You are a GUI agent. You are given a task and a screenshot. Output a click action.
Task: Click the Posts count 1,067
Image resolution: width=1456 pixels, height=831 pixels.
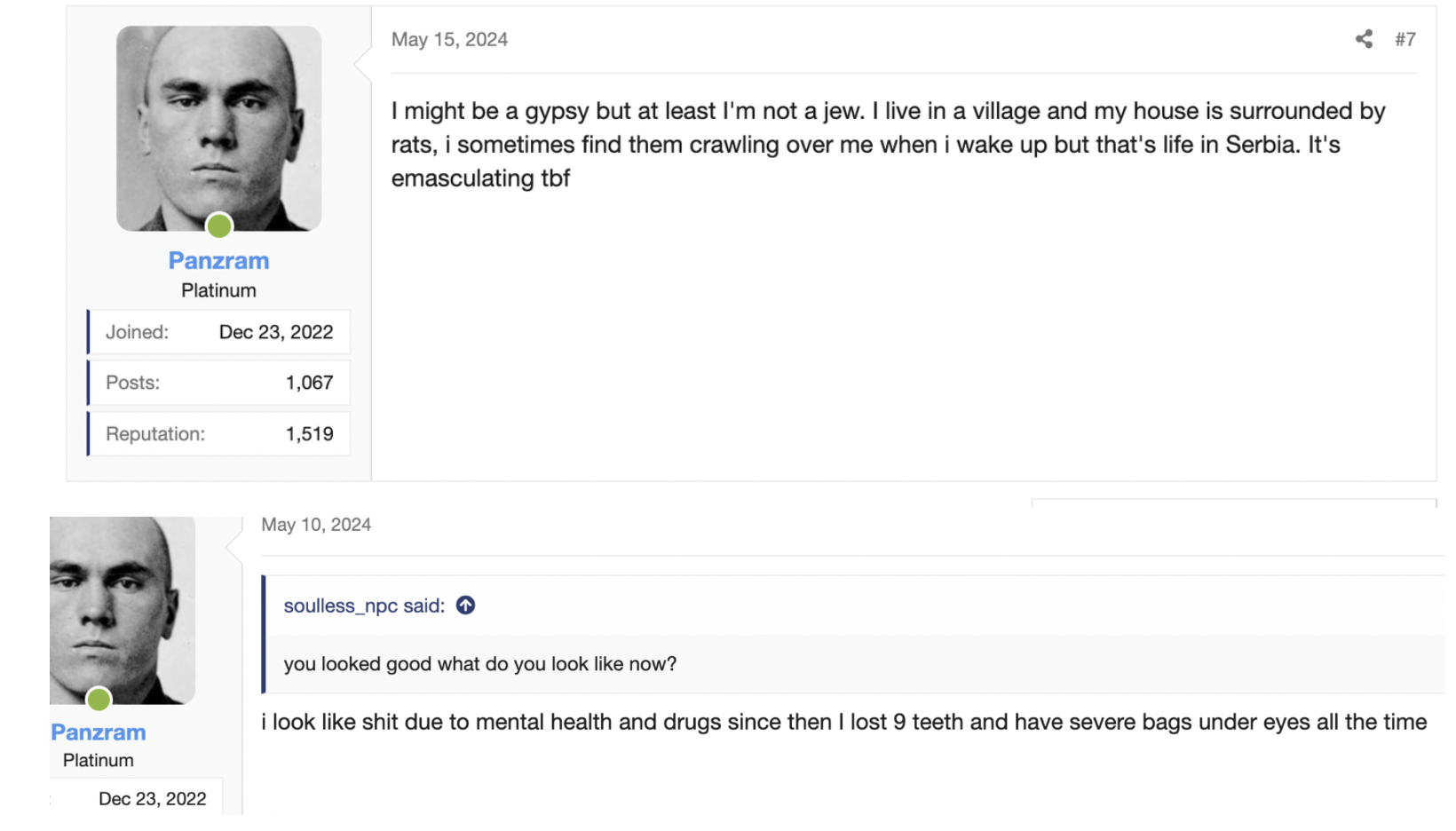[x=309, y=383]
